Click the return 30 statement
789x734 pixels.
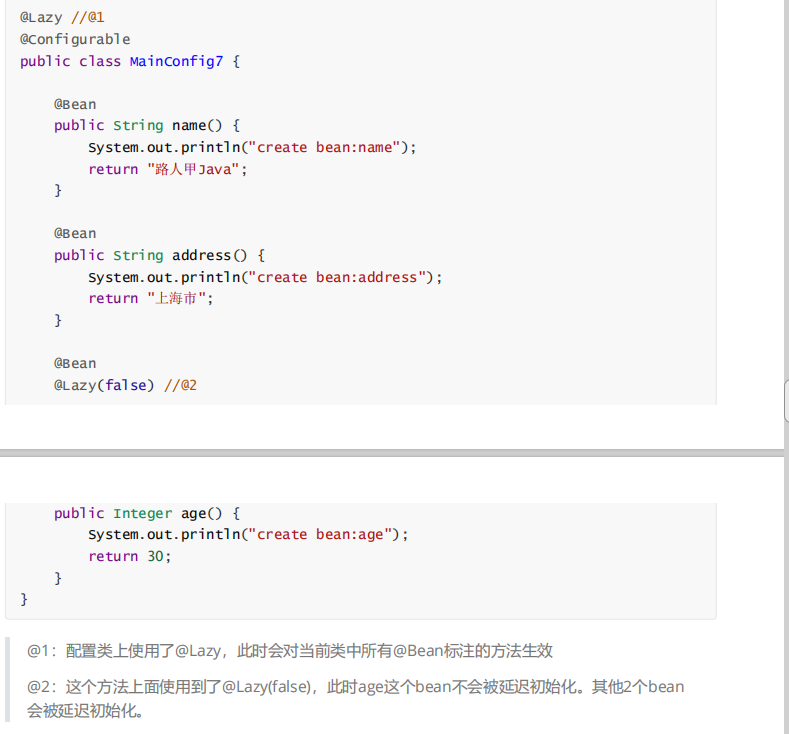click(129, 556)
